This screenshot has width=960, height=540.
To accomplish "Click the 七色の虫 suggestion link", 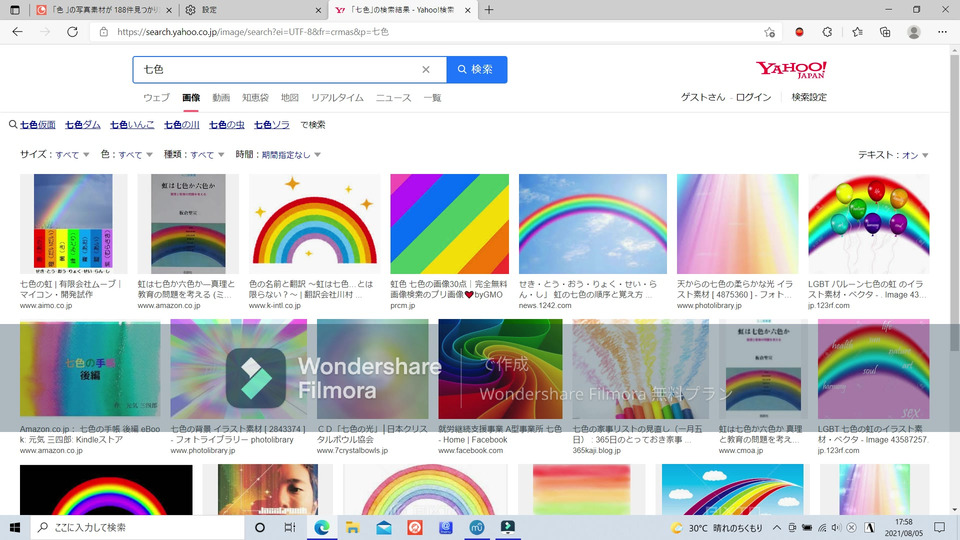I will click(x=227, y=124).
